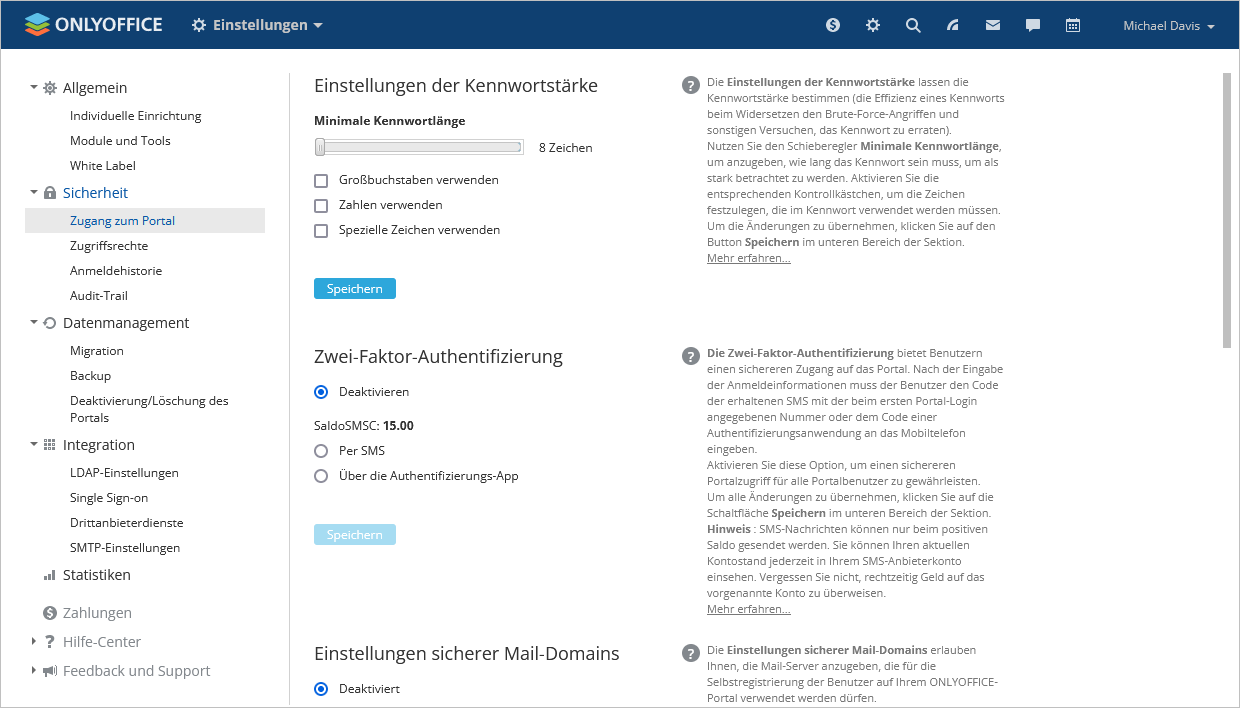Image resolution: width=1240 pixels, height=708 pixels.
Task: Click the Allgemein gear icon in sidebar
Action: [50, 88]
